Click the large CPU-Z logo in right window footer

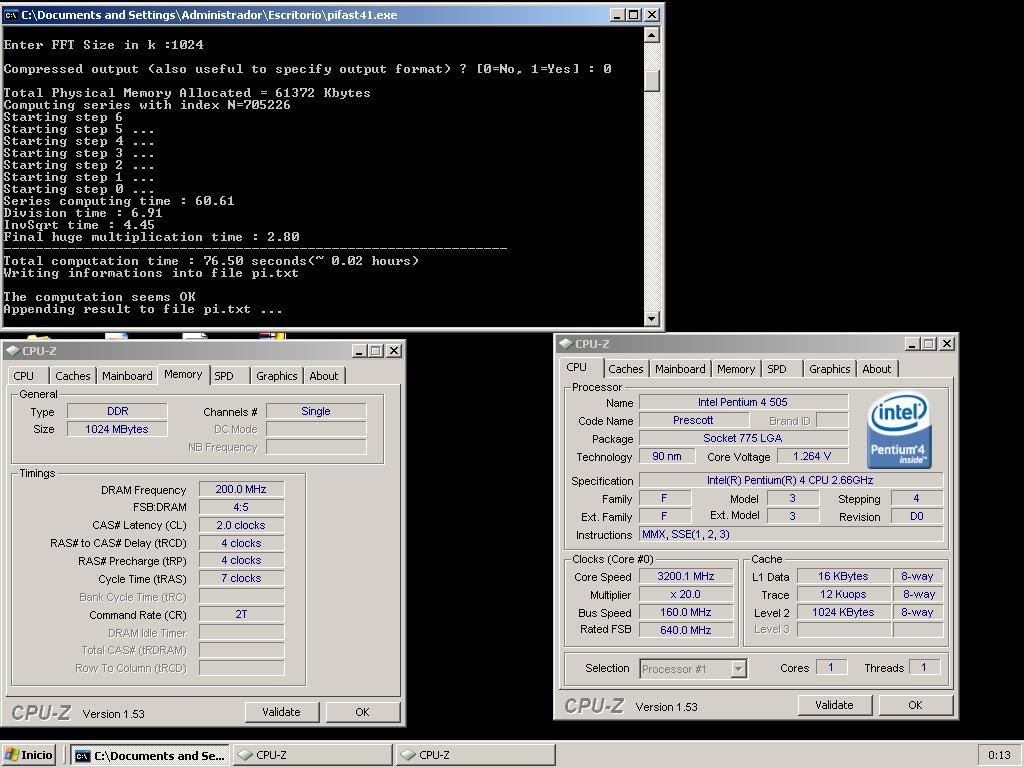[x=594, y=706]
